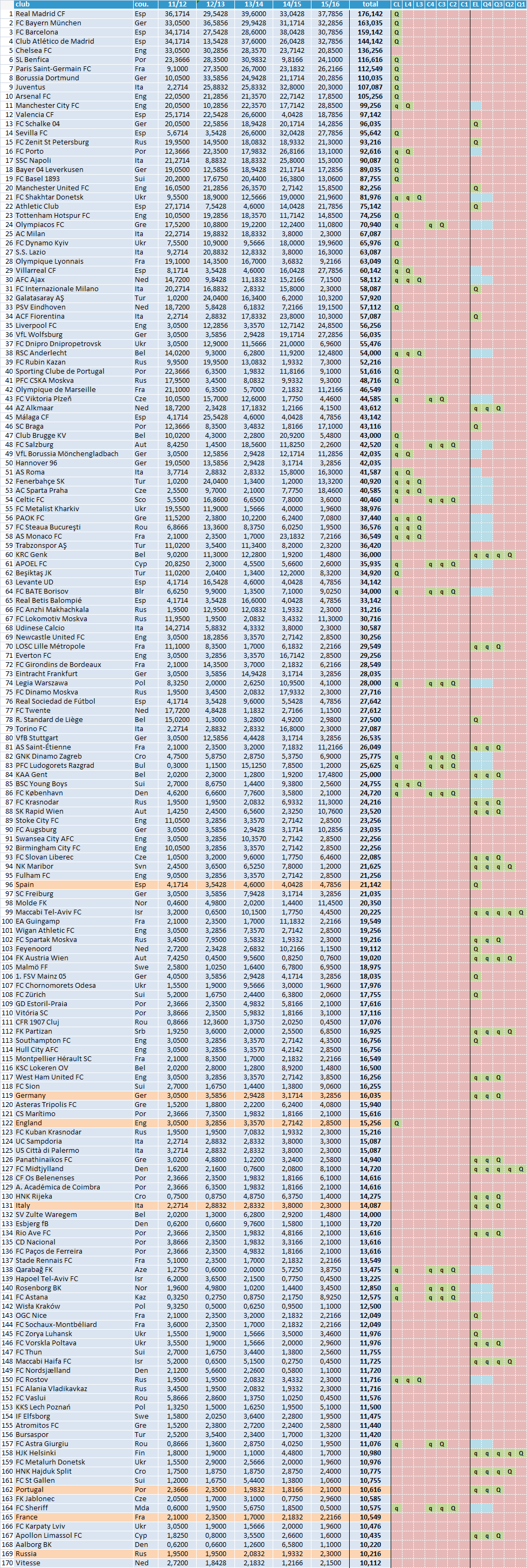Select the 'HJK Helsinki' club cell

point(73,1453)
